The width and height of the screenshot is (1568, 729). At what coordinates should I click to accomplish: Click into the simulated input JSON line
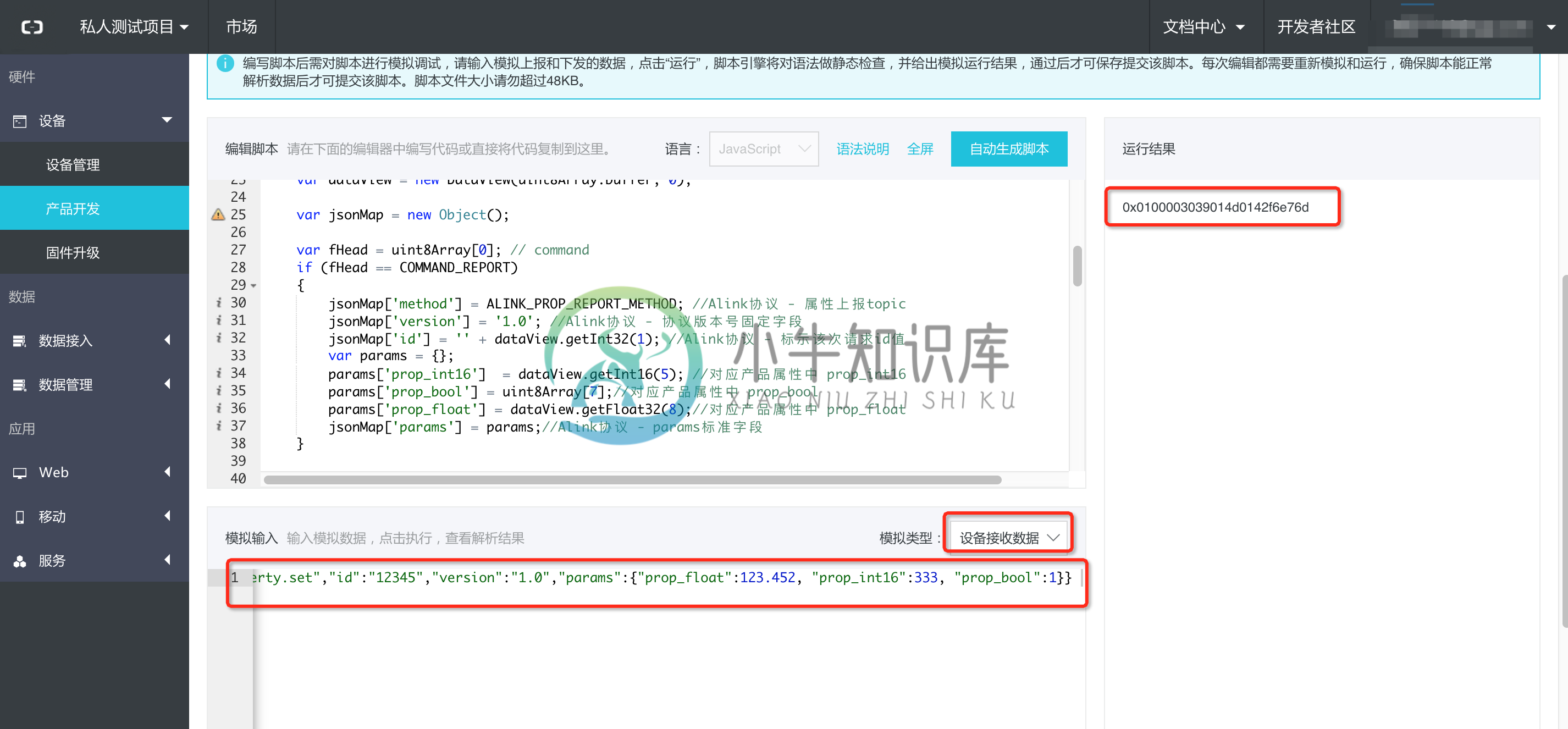(x=661, y=577)
